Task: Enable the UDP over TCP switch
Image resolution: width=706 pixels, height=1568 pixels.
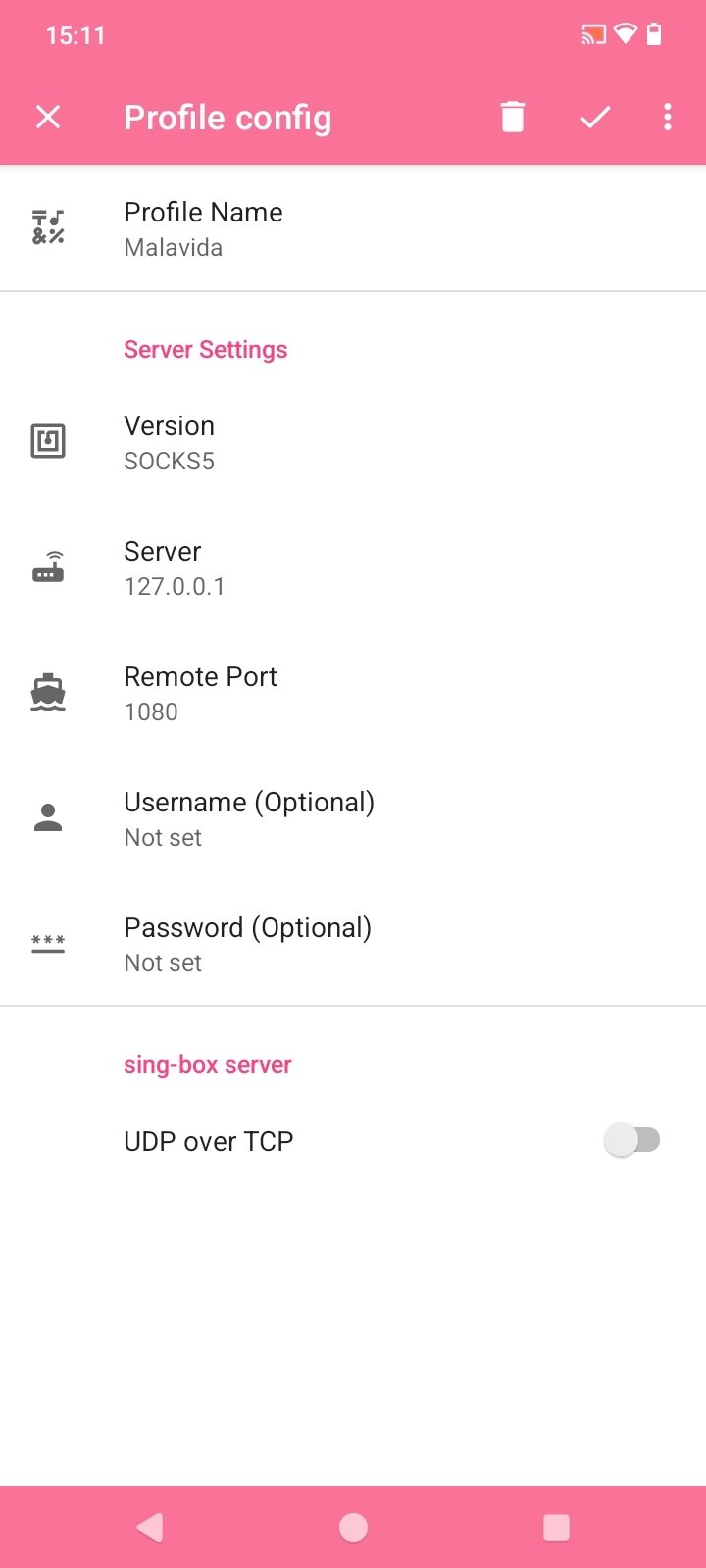Action: (632, 1140)
